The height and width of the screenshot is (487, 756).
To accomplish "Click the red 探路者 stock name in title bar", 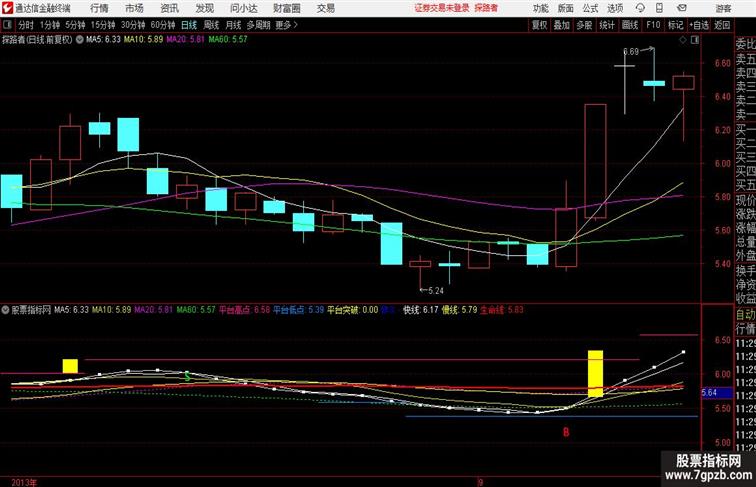I will [486, 8].
